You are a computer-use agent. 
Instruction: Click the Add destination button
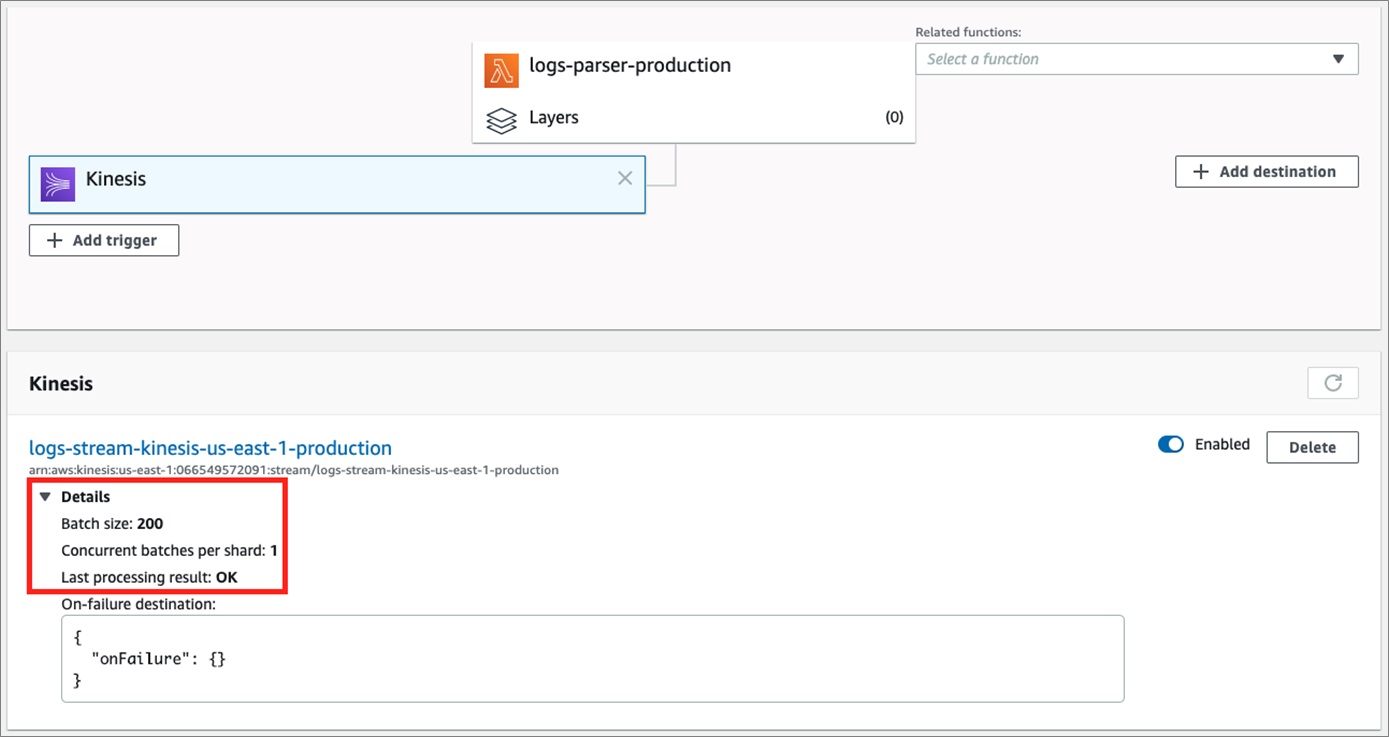point(1267,171)
